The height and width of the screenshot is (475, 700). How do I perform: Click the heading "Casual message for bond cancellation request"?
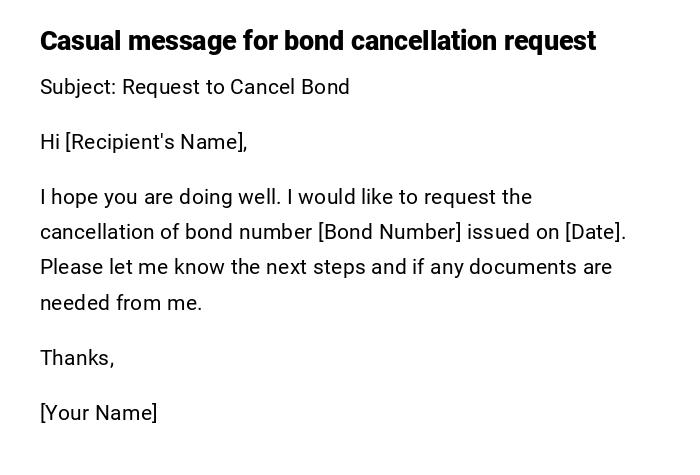(318, 41)
